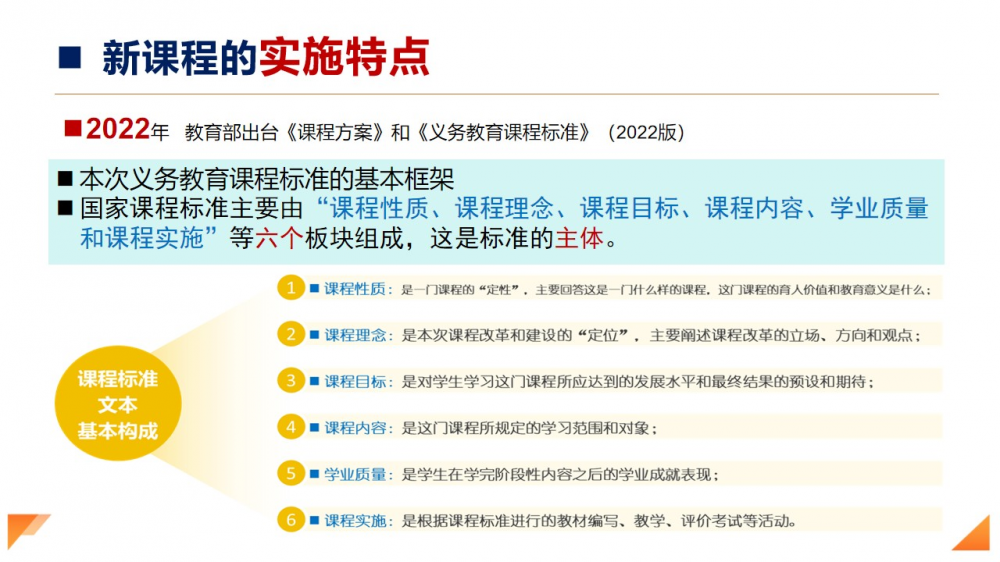Click the 课程理念 item label

pyautogui.click(x=355, y=335)
